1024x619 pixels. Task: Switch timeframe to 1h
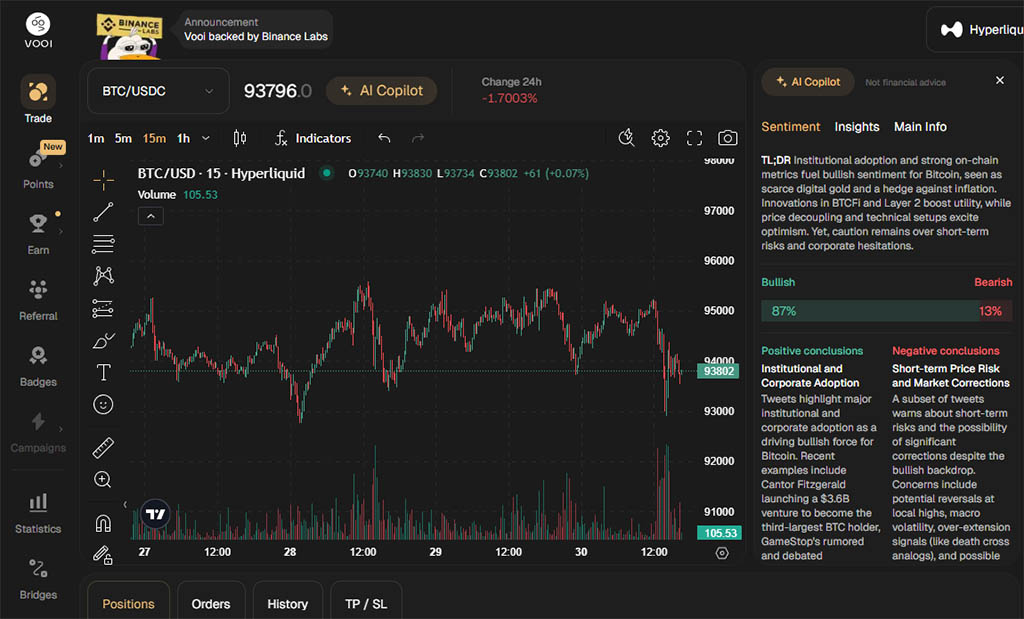pos(184,138)
